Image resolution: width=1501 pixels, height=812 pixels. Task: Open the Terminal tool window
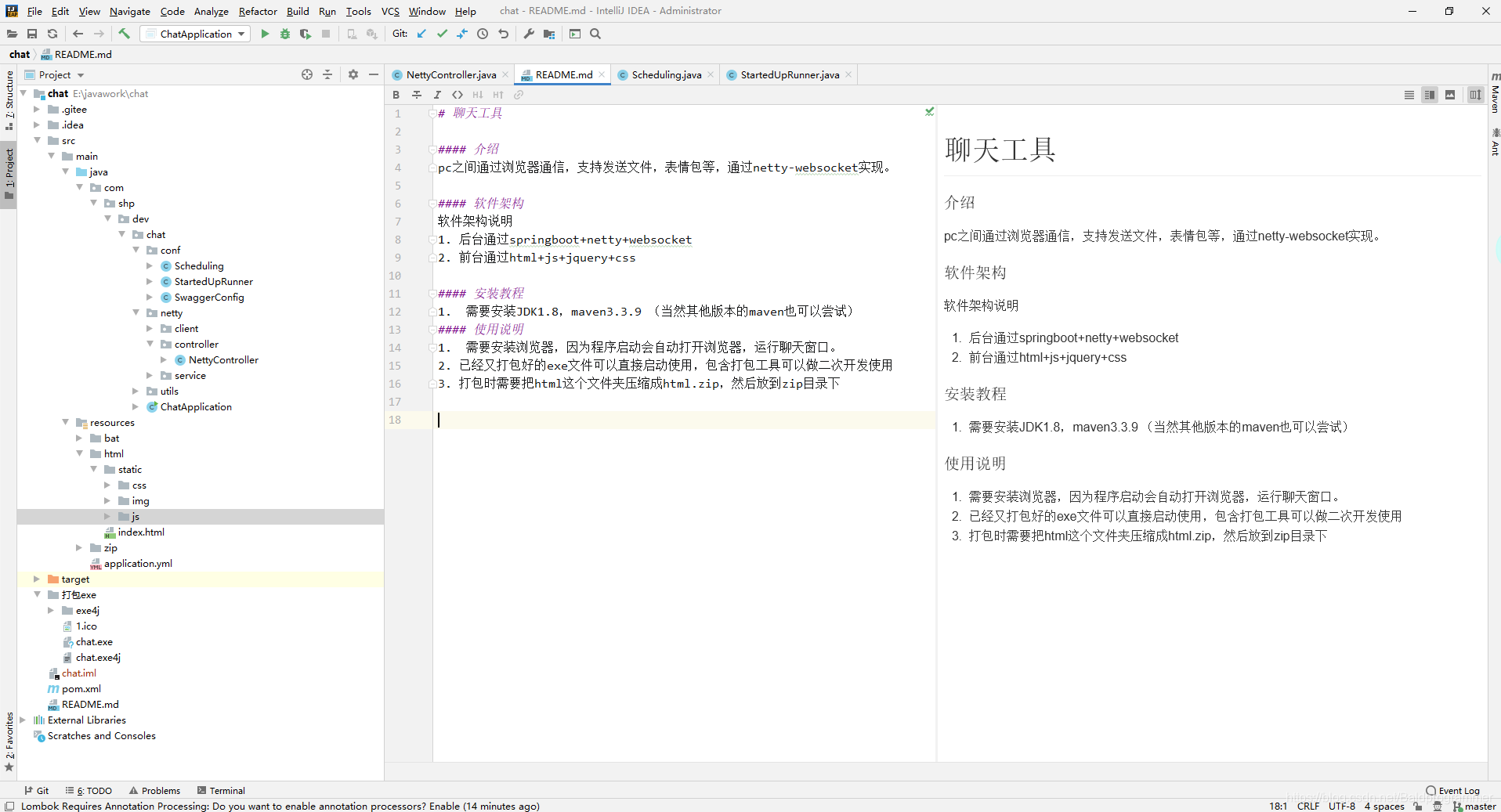pos(221,790)
